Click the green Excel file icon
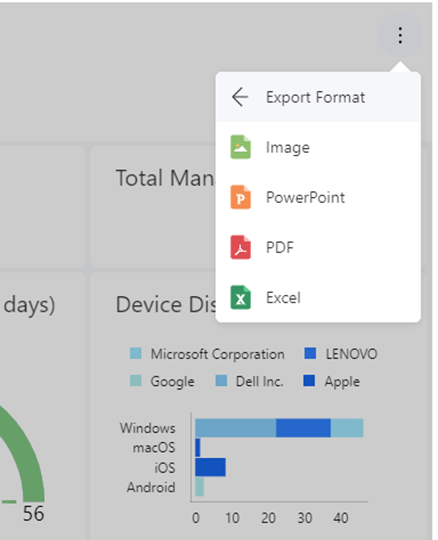Screen dimensions: 438x540 240,298
